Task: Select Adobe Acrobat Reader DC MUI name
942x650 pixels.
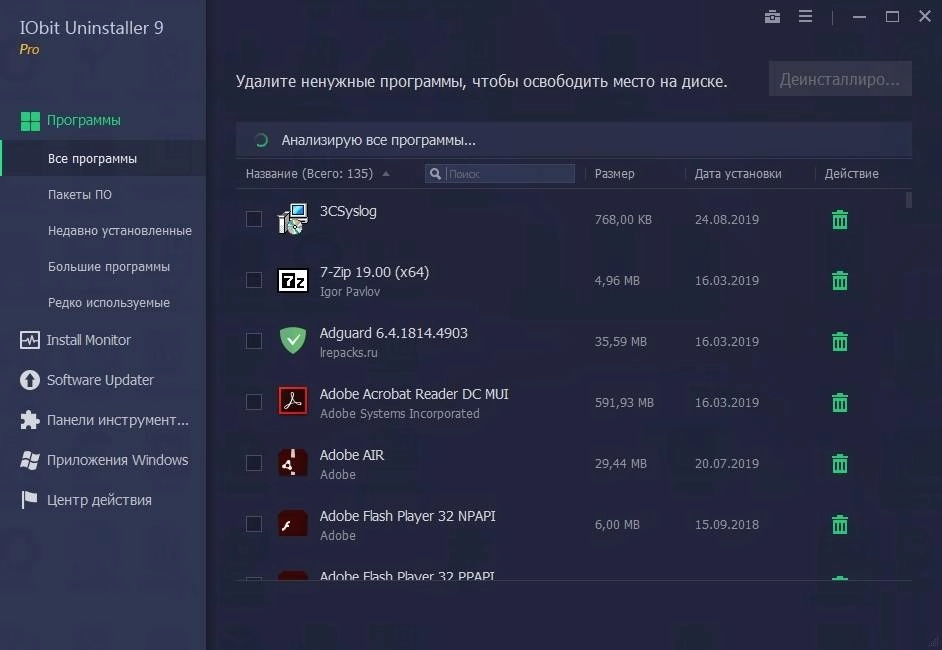Action: [414, 394]
